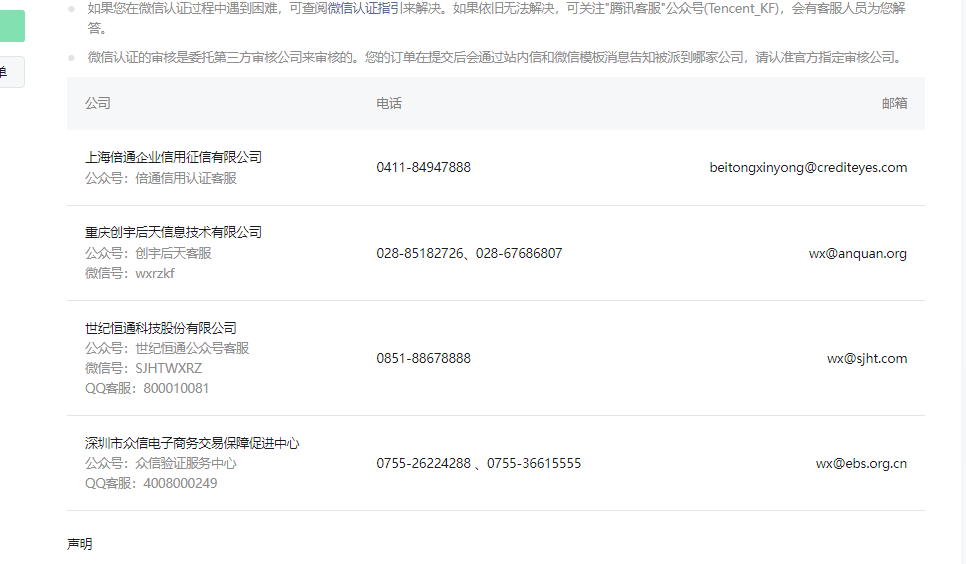
Task: Select company name 深圳市众信电子商务交易保障促进中心
Action: (192, 443)
